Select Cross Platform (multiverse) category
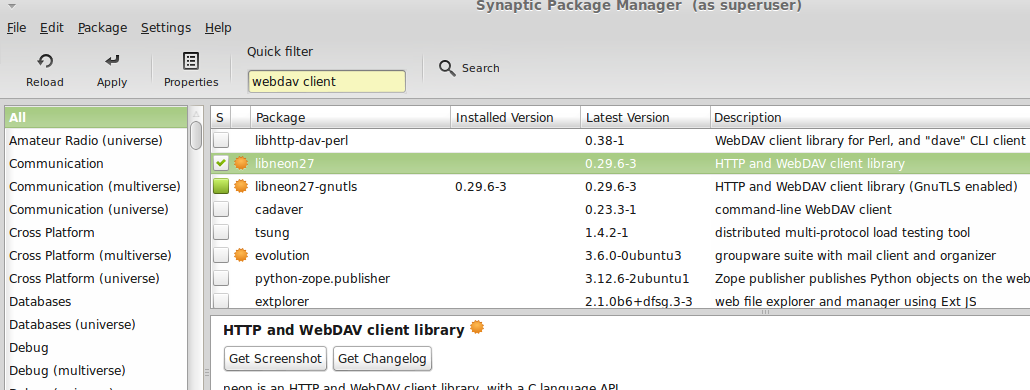 click(97, 255)
